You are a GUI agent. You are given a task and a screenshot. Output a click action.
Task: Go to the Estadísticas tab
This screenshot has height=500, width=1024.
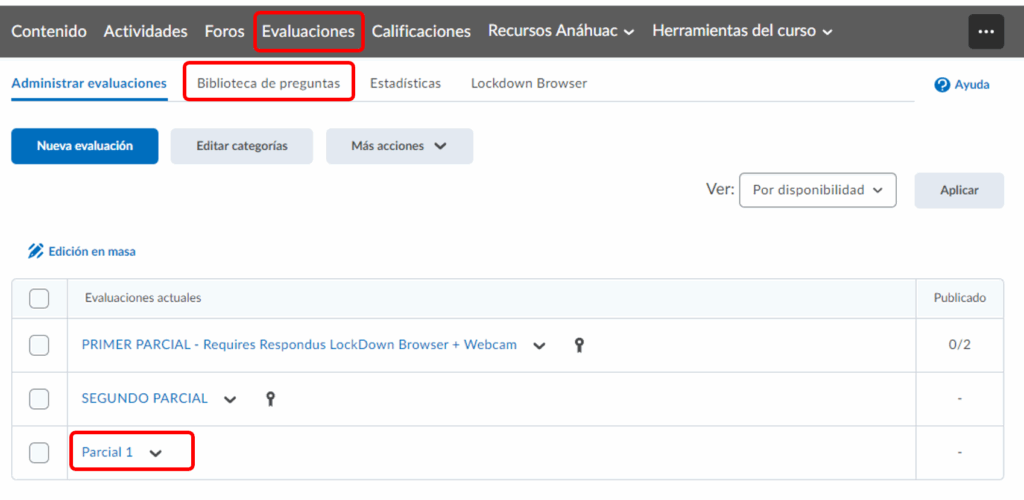405,83
